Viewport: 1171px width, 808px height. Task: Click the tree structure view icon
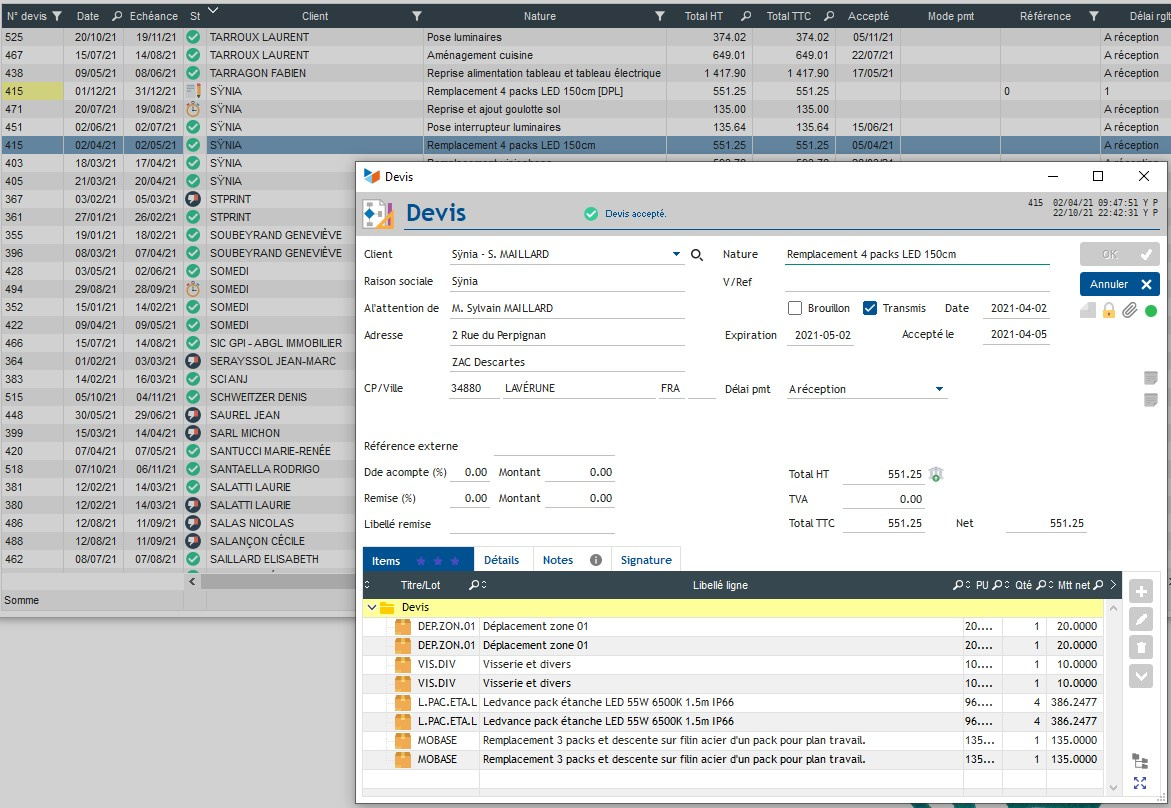pos(1140,761)
